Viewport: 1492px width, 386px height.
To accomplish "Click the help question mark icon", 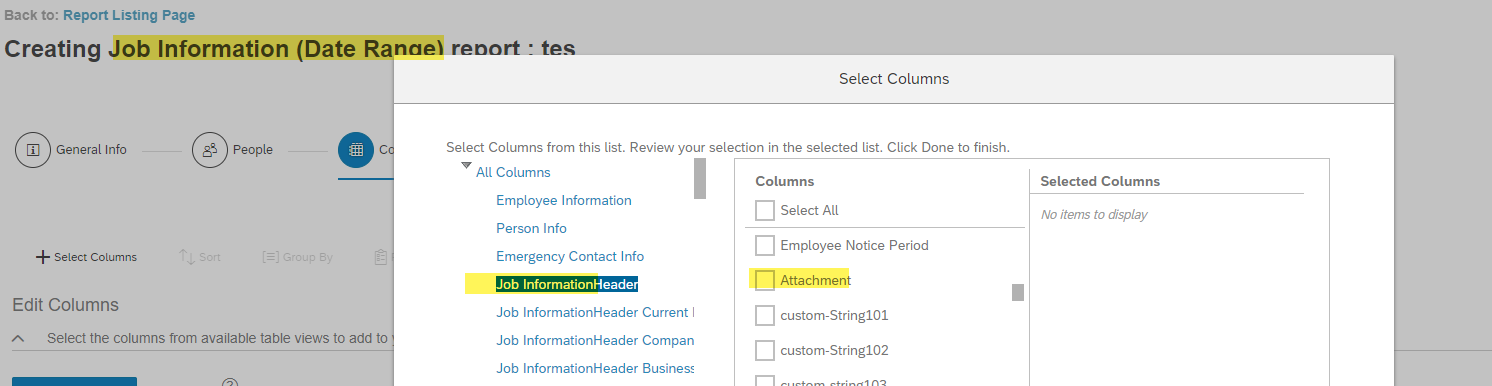I will click(229, 383).
